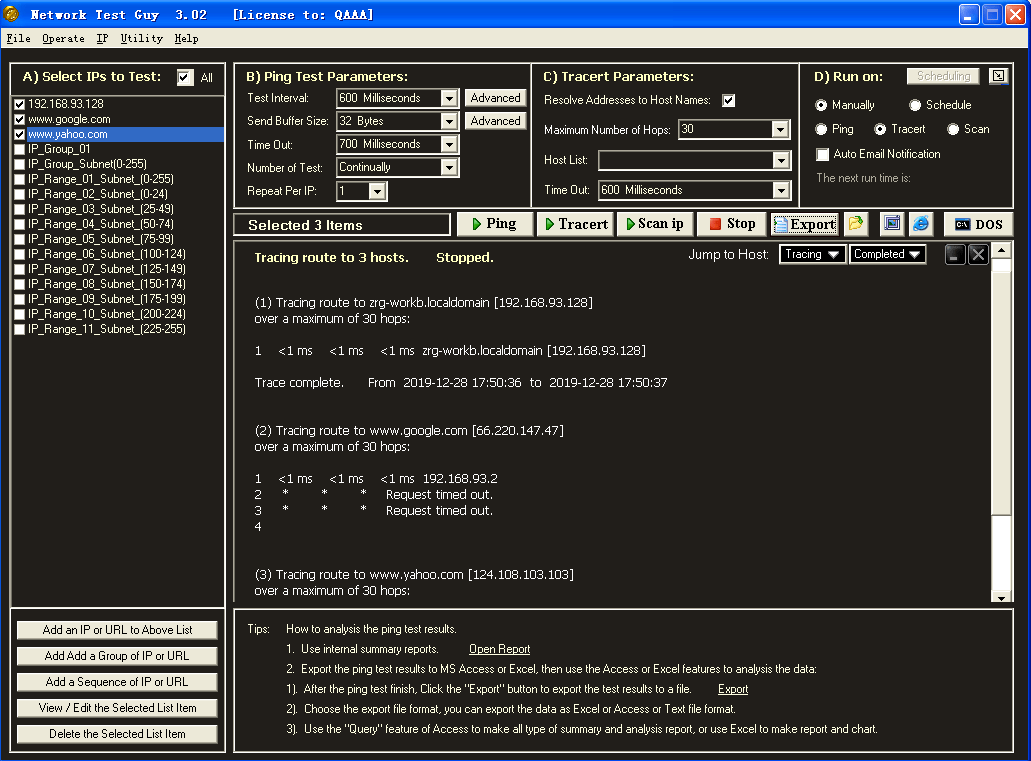Open the Completed jump-to-host dropdown

point(887,255)
